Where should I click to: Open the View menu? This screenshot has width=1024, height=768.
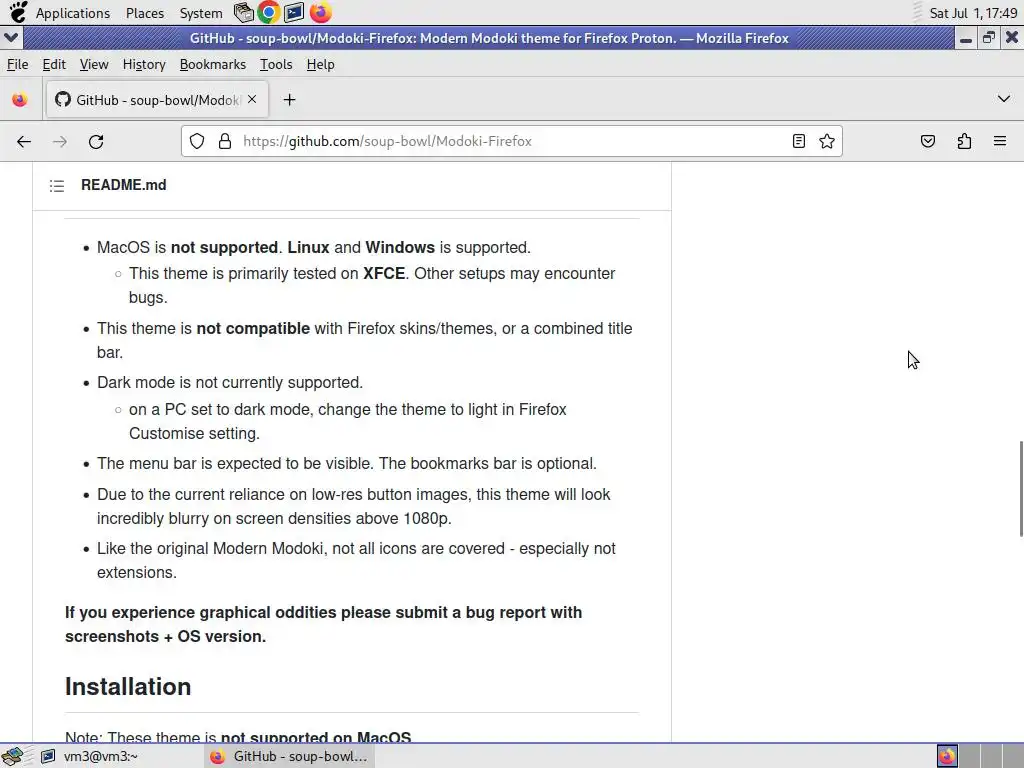tap(94, 65)
